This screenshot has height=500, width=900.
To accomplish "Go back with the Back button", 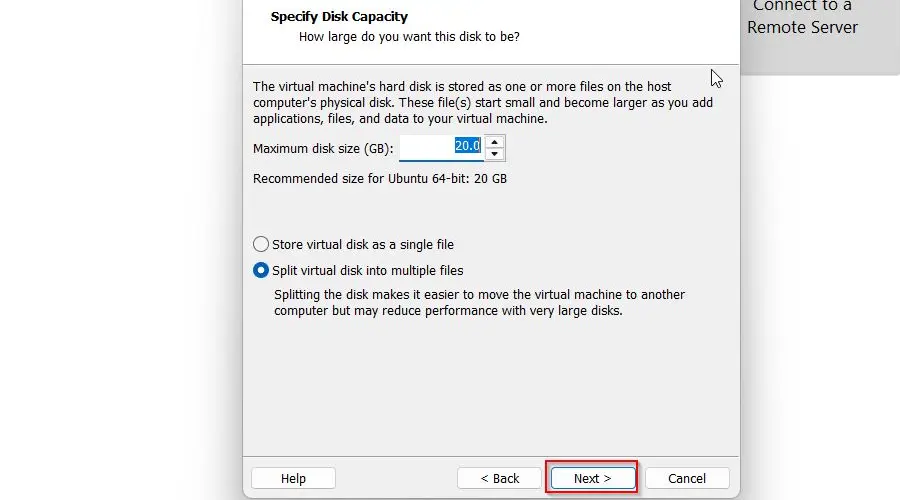I will pos(499,478).
